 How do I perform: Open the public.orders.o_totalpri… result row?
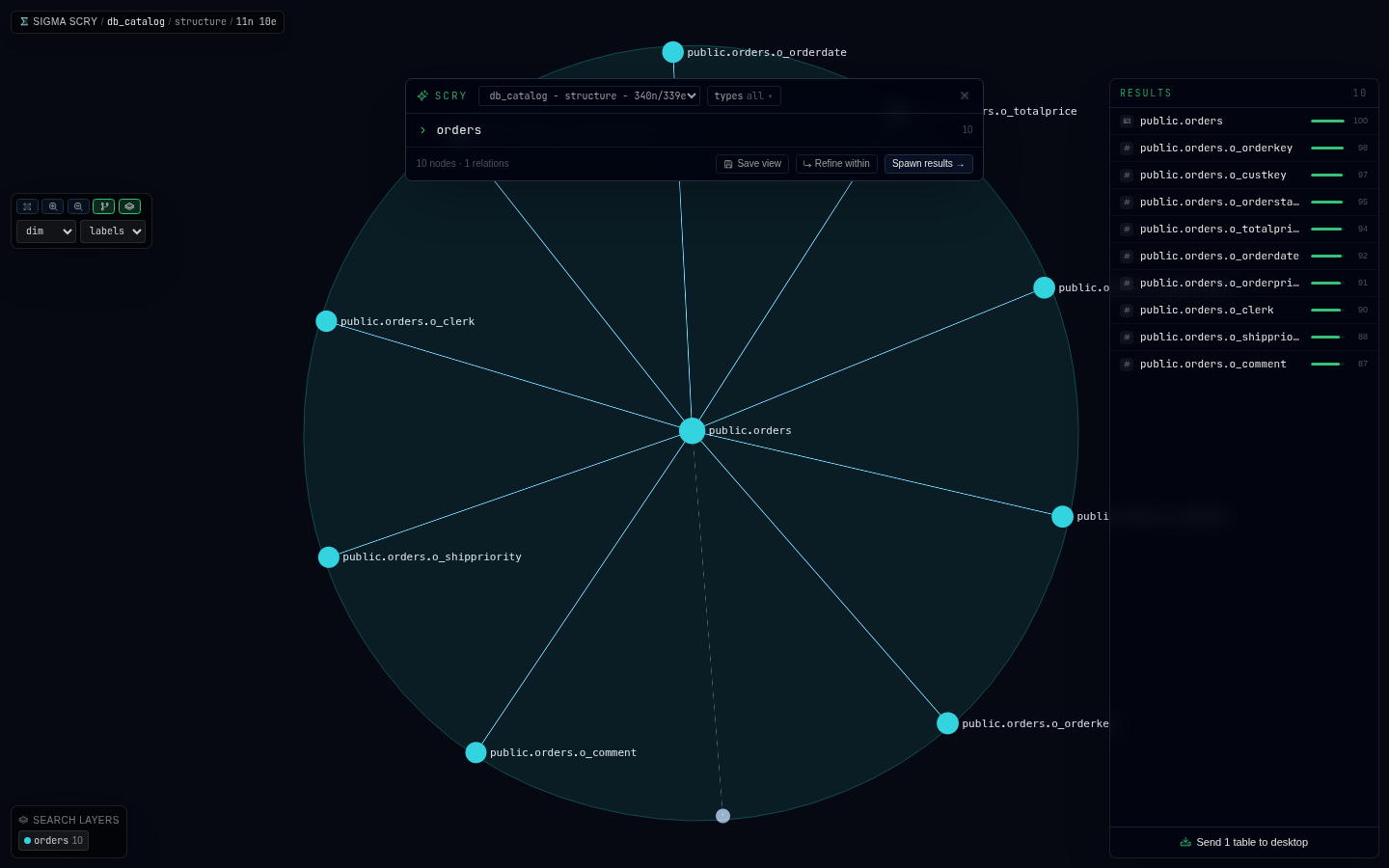pos(1244,229)
